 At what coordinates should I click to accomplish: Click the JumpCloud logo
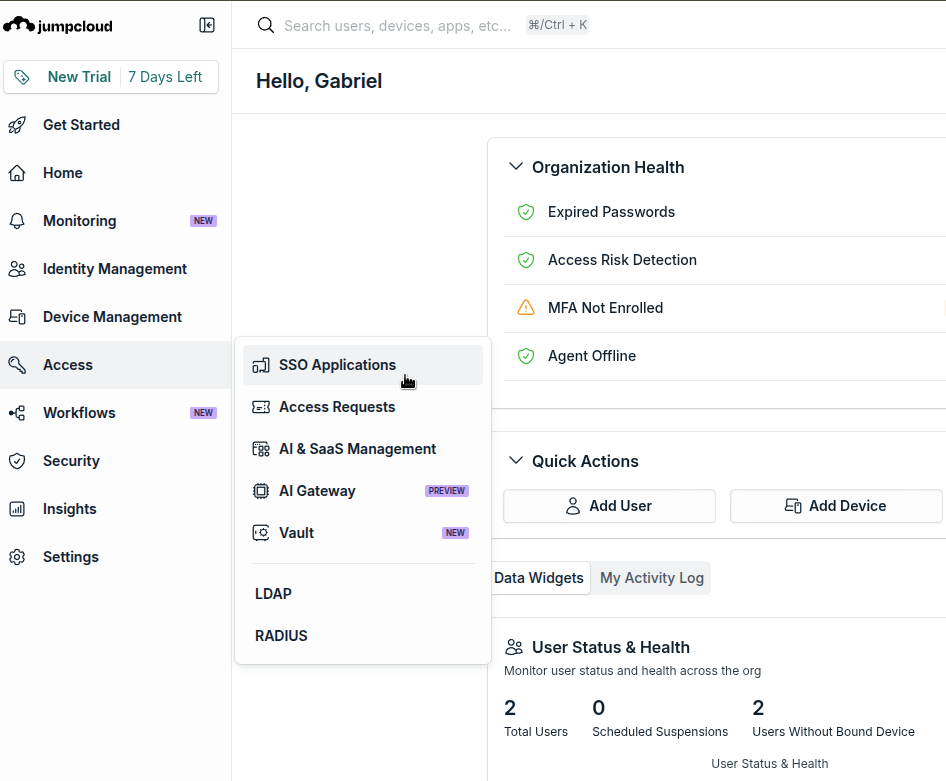click(58, 25)
